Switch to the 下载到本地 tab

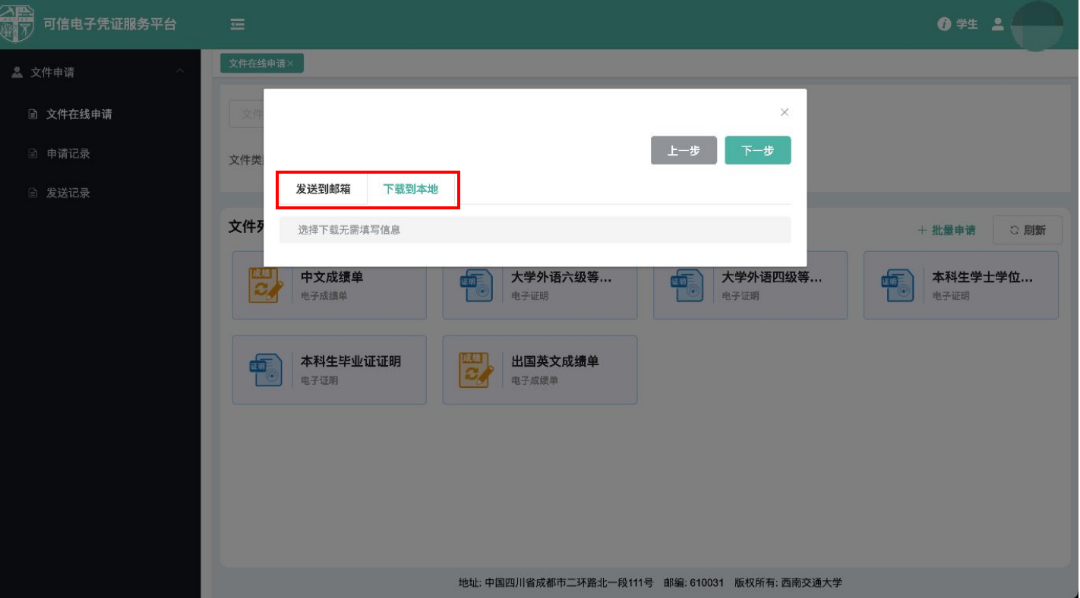point(411,189)
